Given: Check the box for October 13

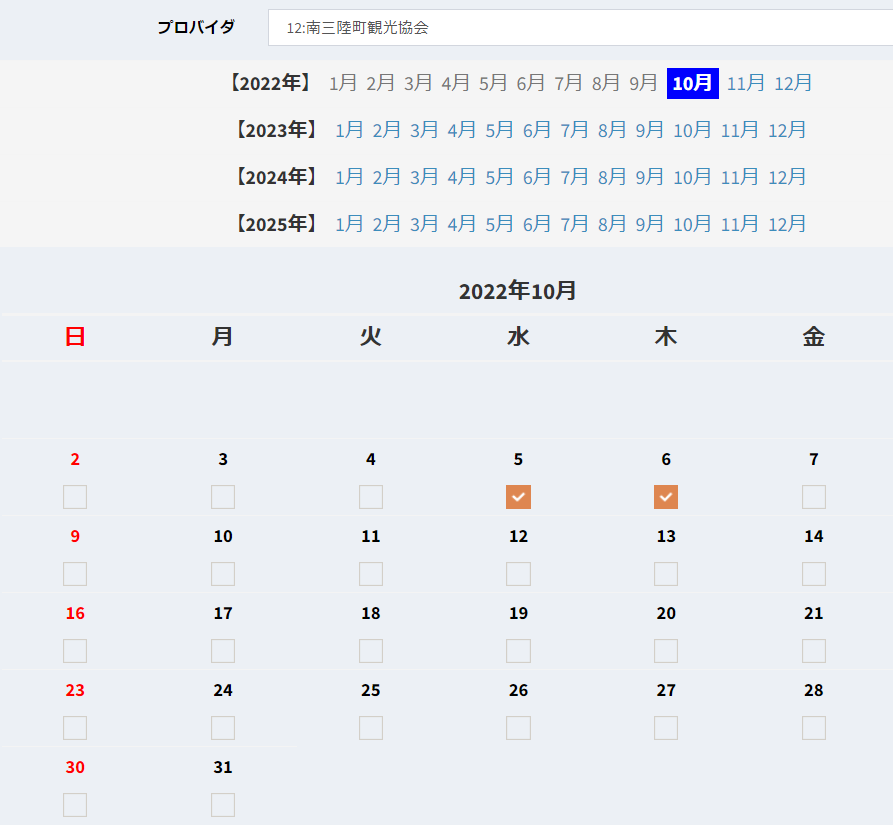Looking at the screenshot, I should (666, 574).
